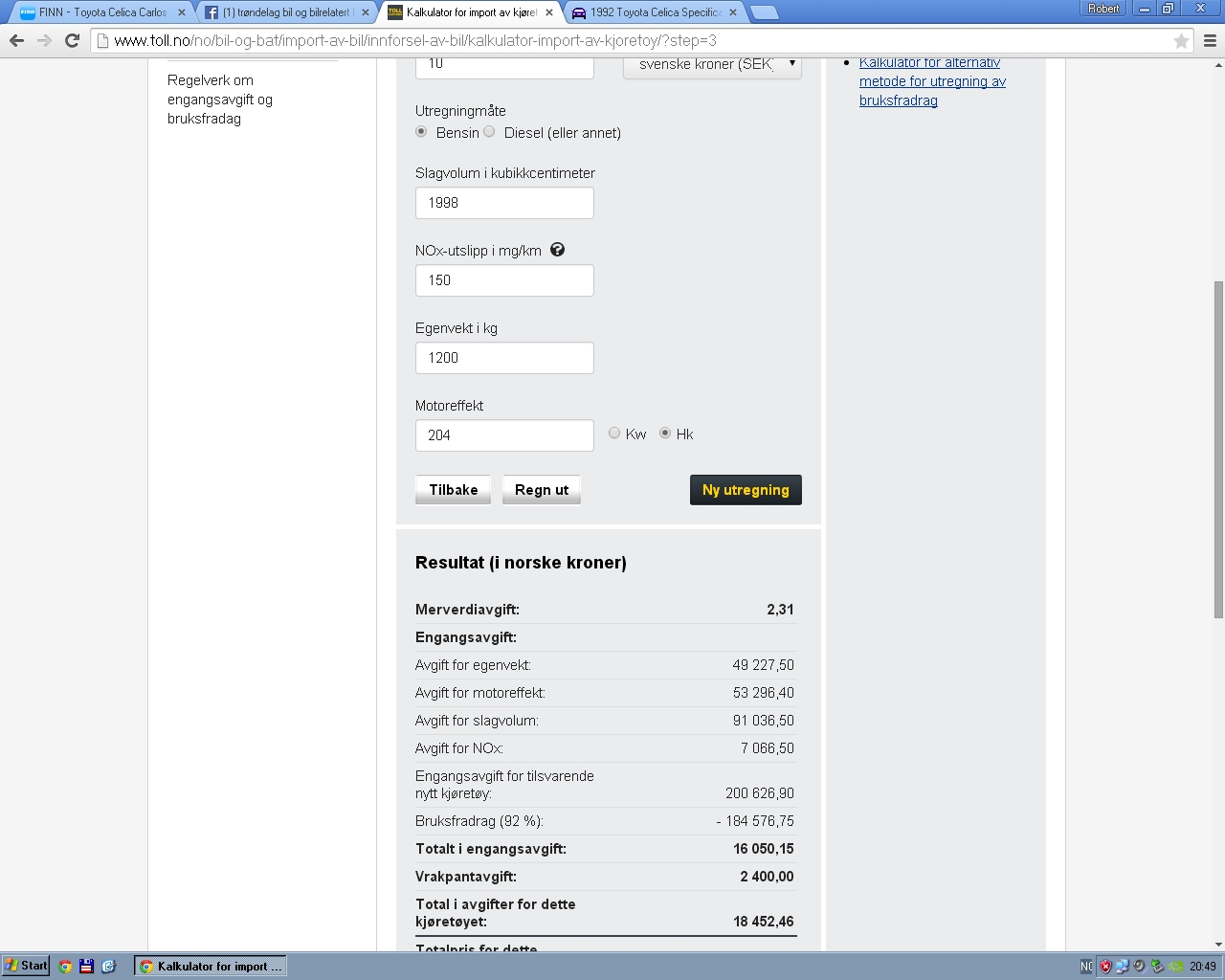Click the floppy disk quick launch icon
The image size is (1225, 980).
coord(86,966)
